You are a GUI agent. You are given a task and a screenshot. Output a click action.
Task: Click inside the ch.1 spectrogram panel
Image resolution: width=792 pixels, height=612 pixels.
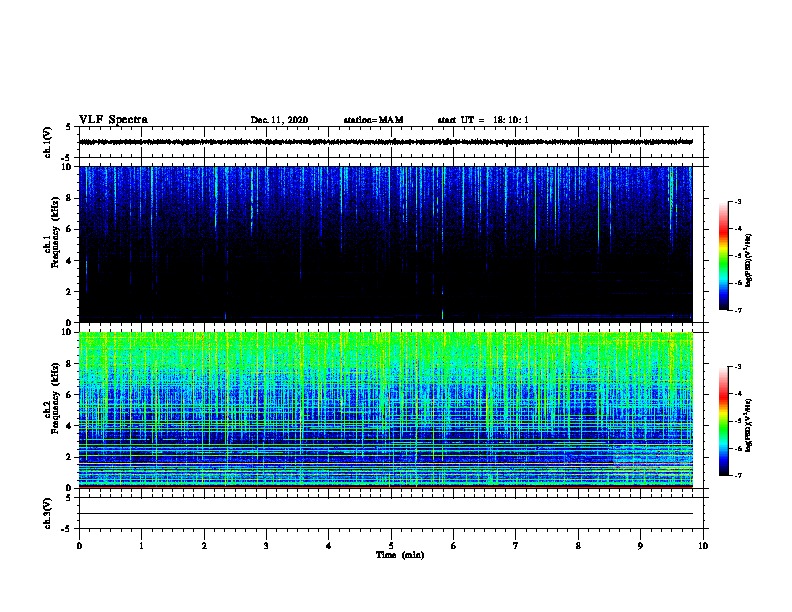click(x=386, y=244)
